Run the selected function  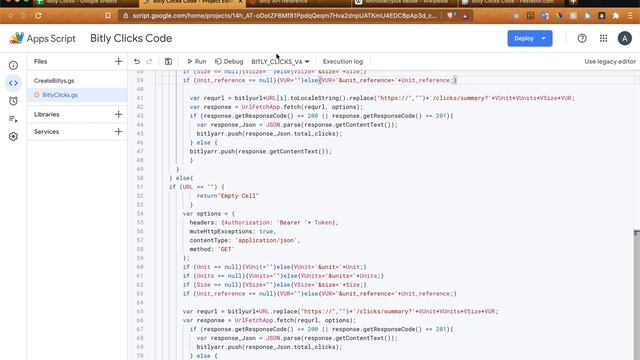[197, 62]
